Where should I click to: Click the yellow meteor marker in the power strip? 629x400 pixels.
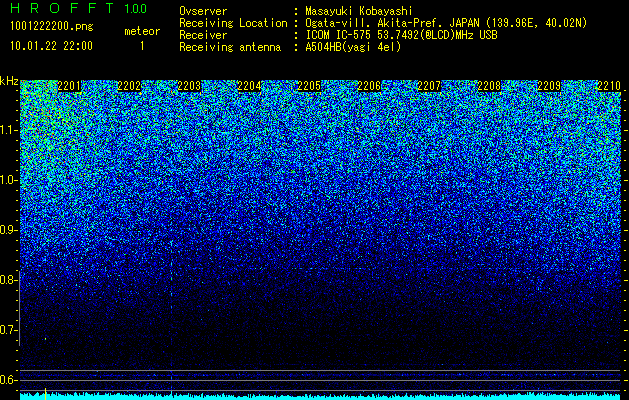[x=45, y=394]
